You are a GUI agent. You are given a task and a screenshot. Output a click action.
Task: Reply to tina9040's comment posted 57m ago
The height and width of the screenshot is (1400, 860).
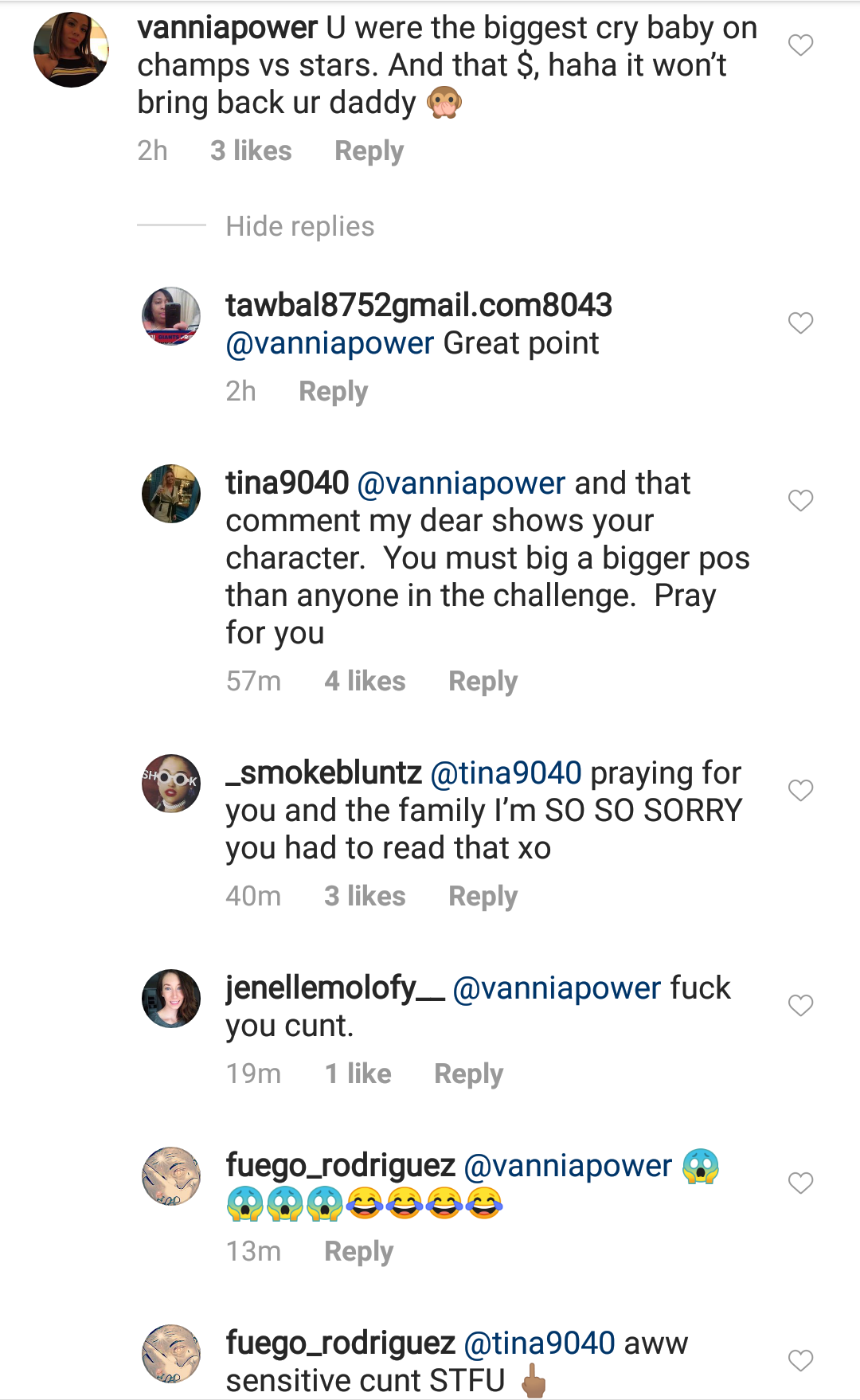click(x=483, y=681)
